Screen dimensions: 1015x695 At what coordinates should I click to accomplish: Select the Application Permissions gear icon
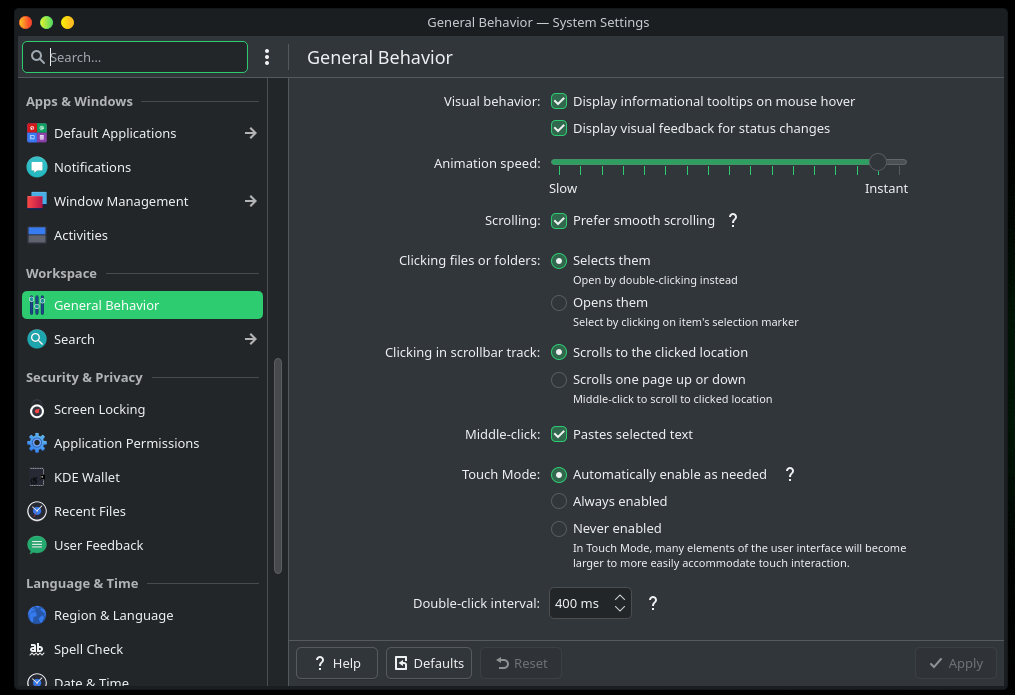[37, 444]
